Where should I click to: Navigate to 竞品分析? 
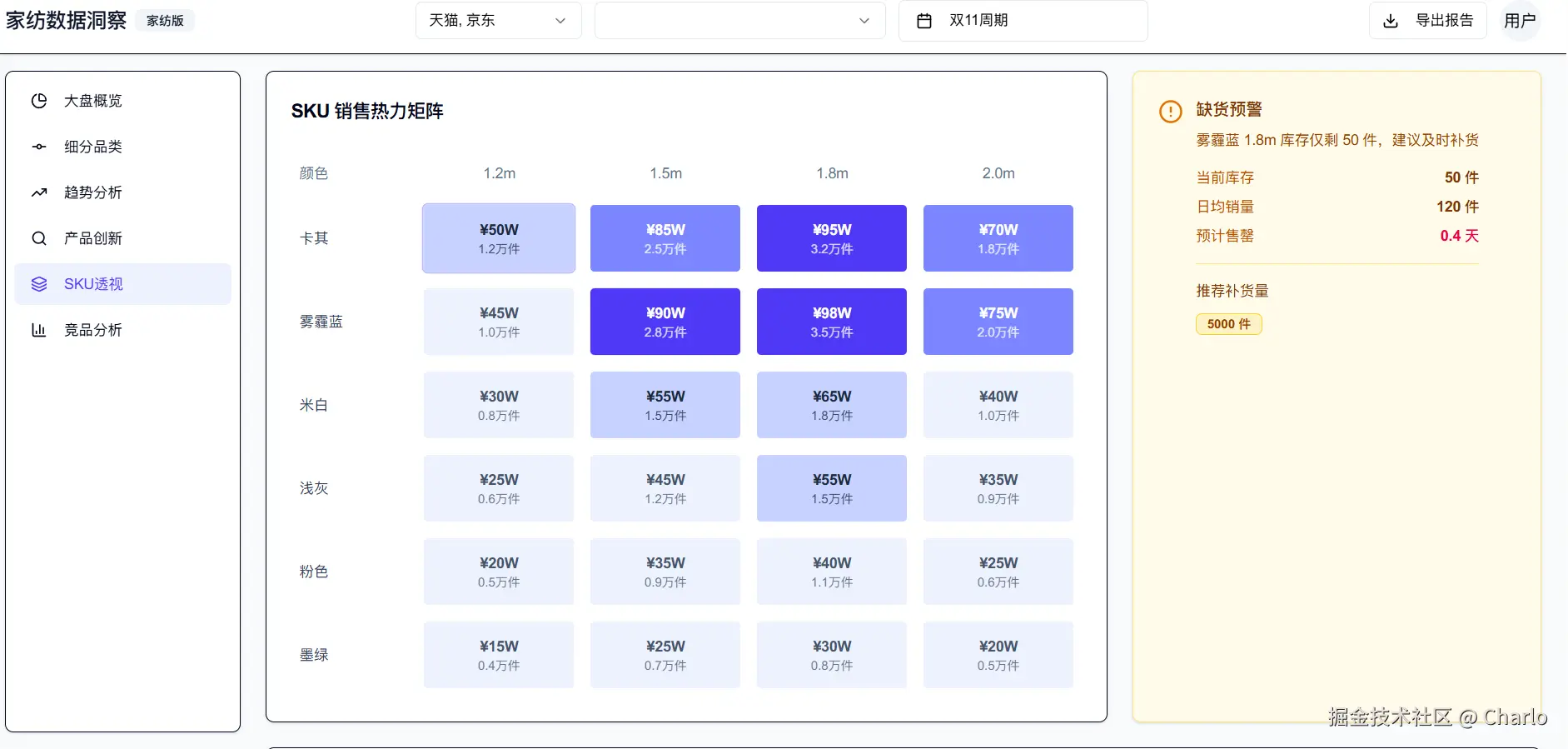[123, 330]
